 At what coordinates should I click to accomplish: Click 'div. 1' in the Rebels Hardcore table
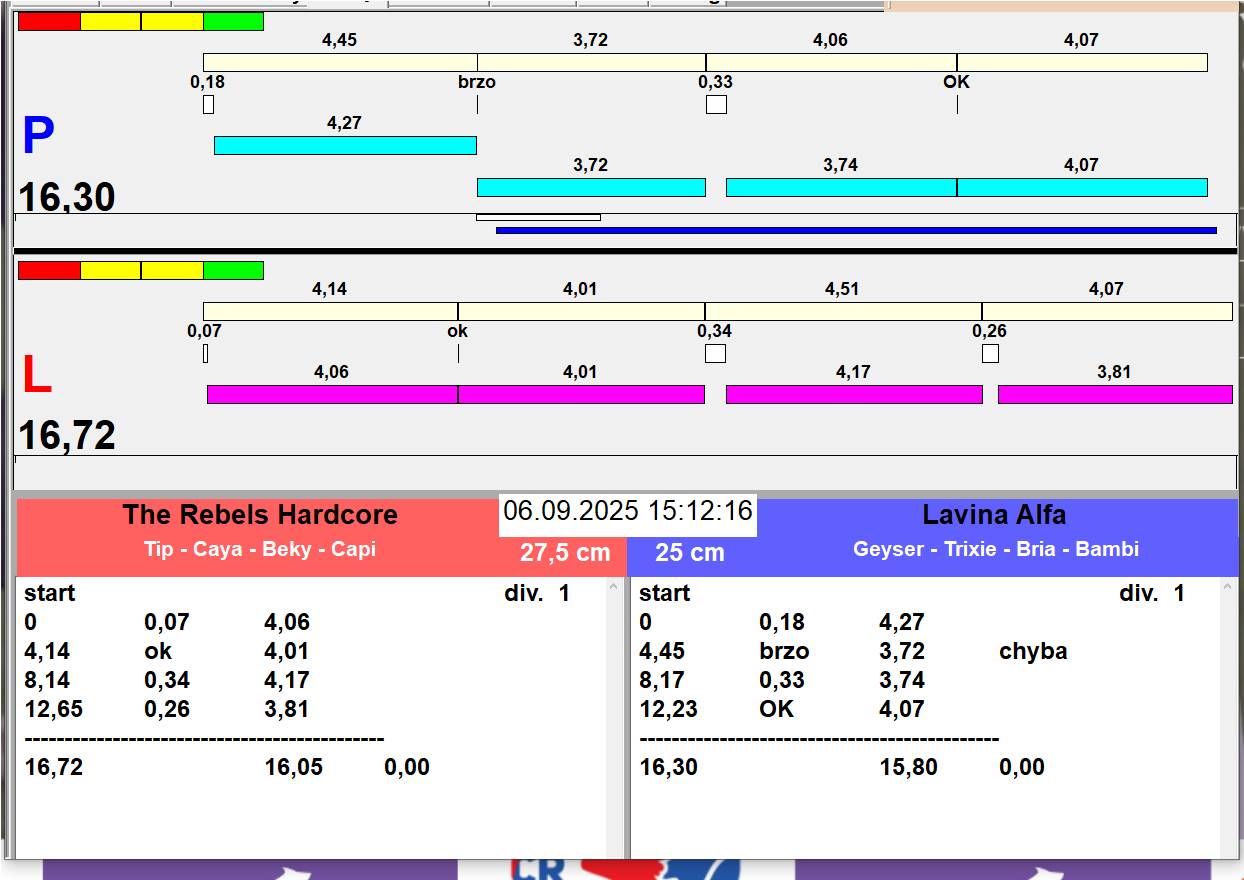[x=537, y=593]
